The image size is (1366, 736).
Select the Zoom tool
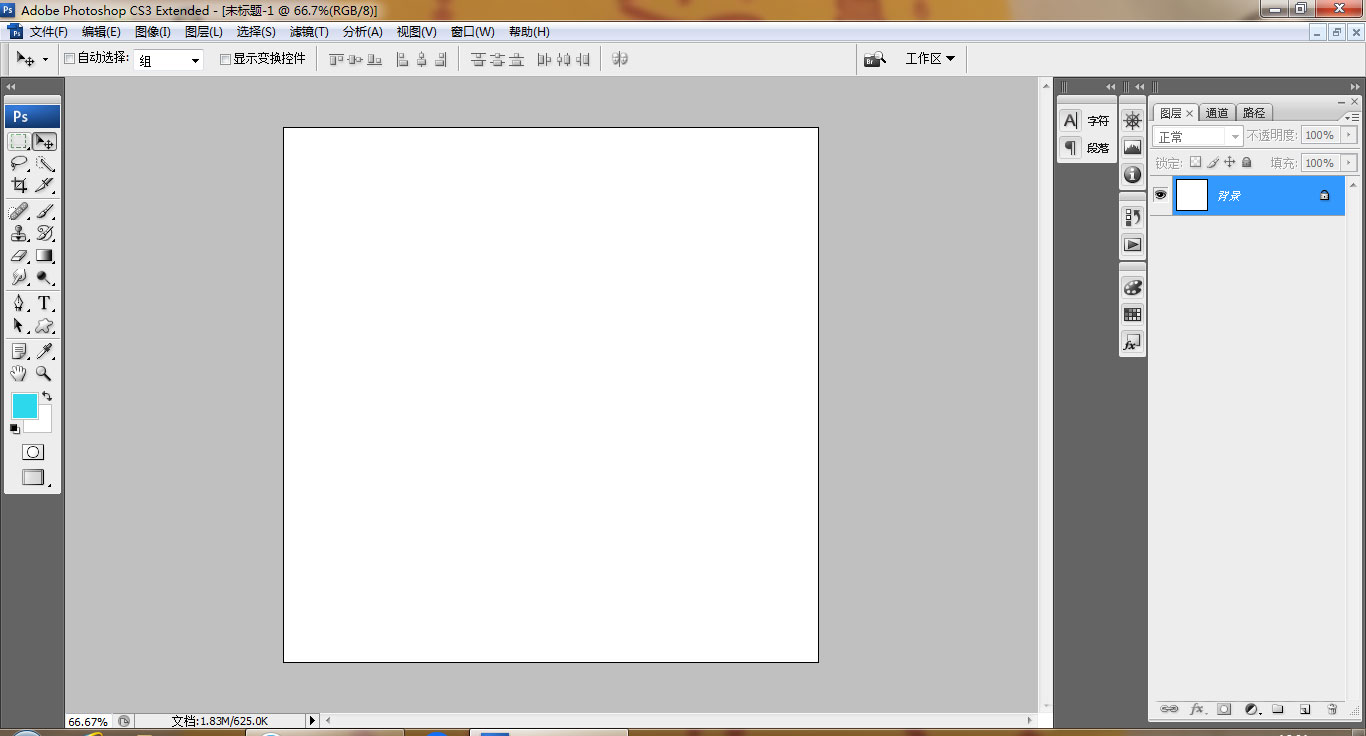coord(45,373)
